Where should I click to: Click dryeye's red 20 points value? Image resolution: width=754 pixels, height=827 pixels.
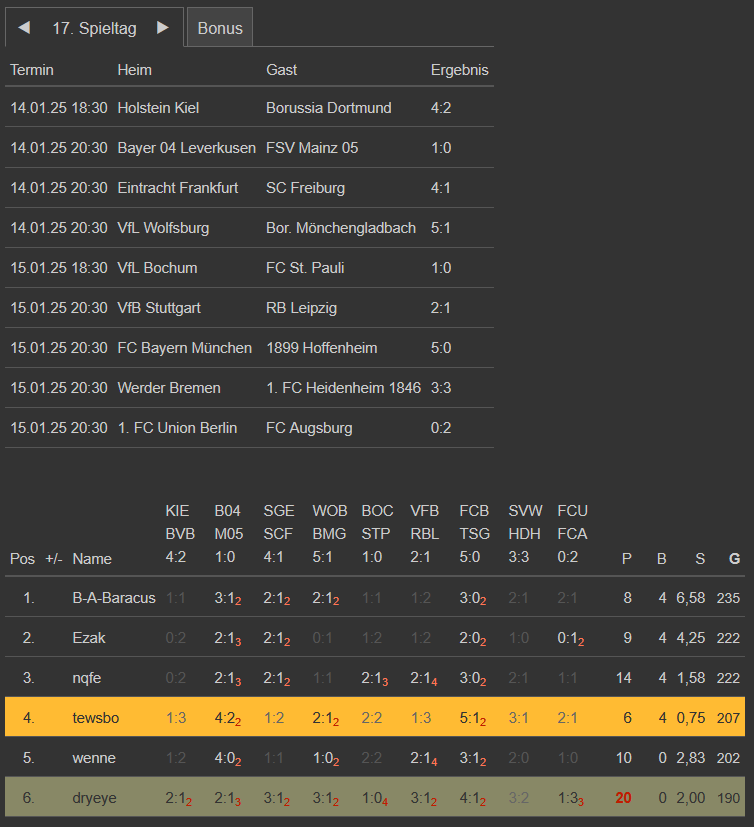[x=623, y=798]
